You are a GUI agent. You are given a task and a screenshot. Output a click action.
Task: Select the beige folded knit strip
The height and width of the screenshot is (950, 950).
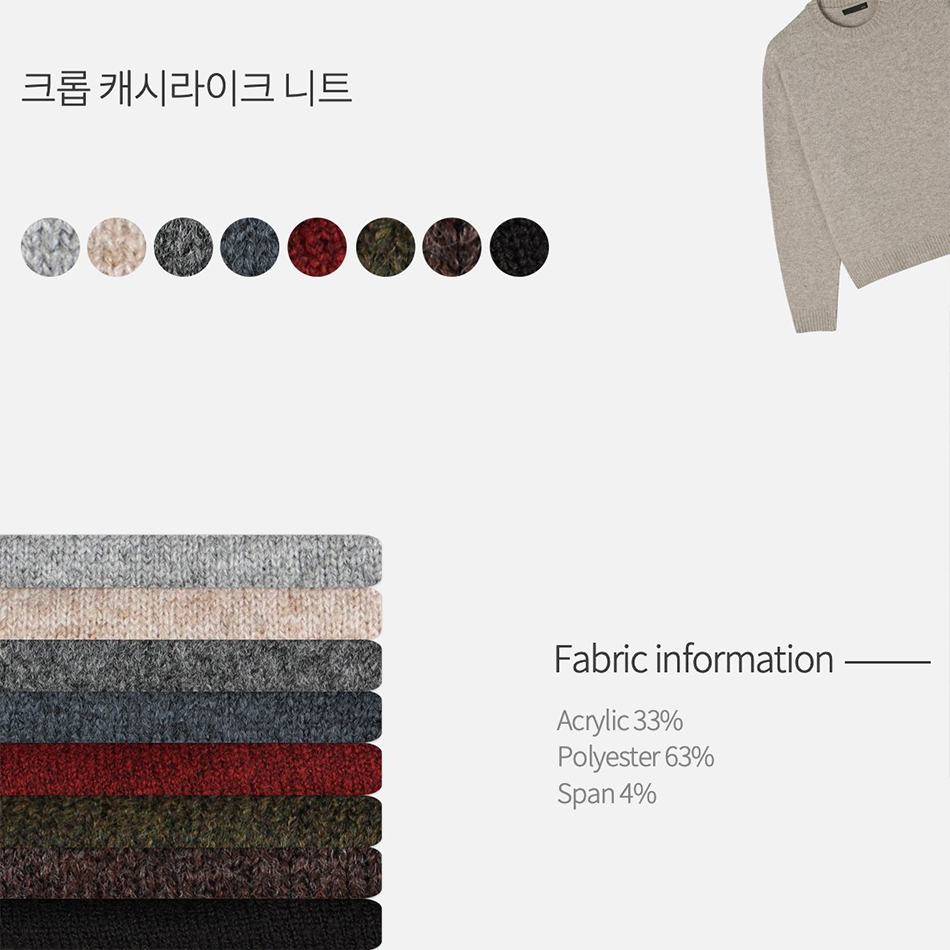[191, 614]
